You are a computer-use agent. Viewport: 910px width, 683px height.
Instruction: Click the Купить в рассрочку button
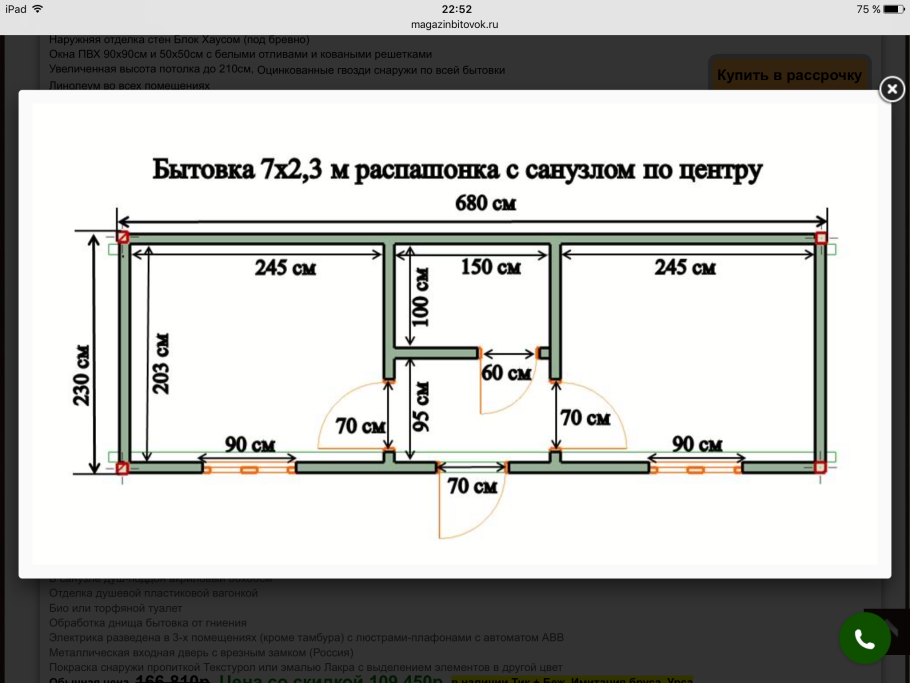pos(789,75)
